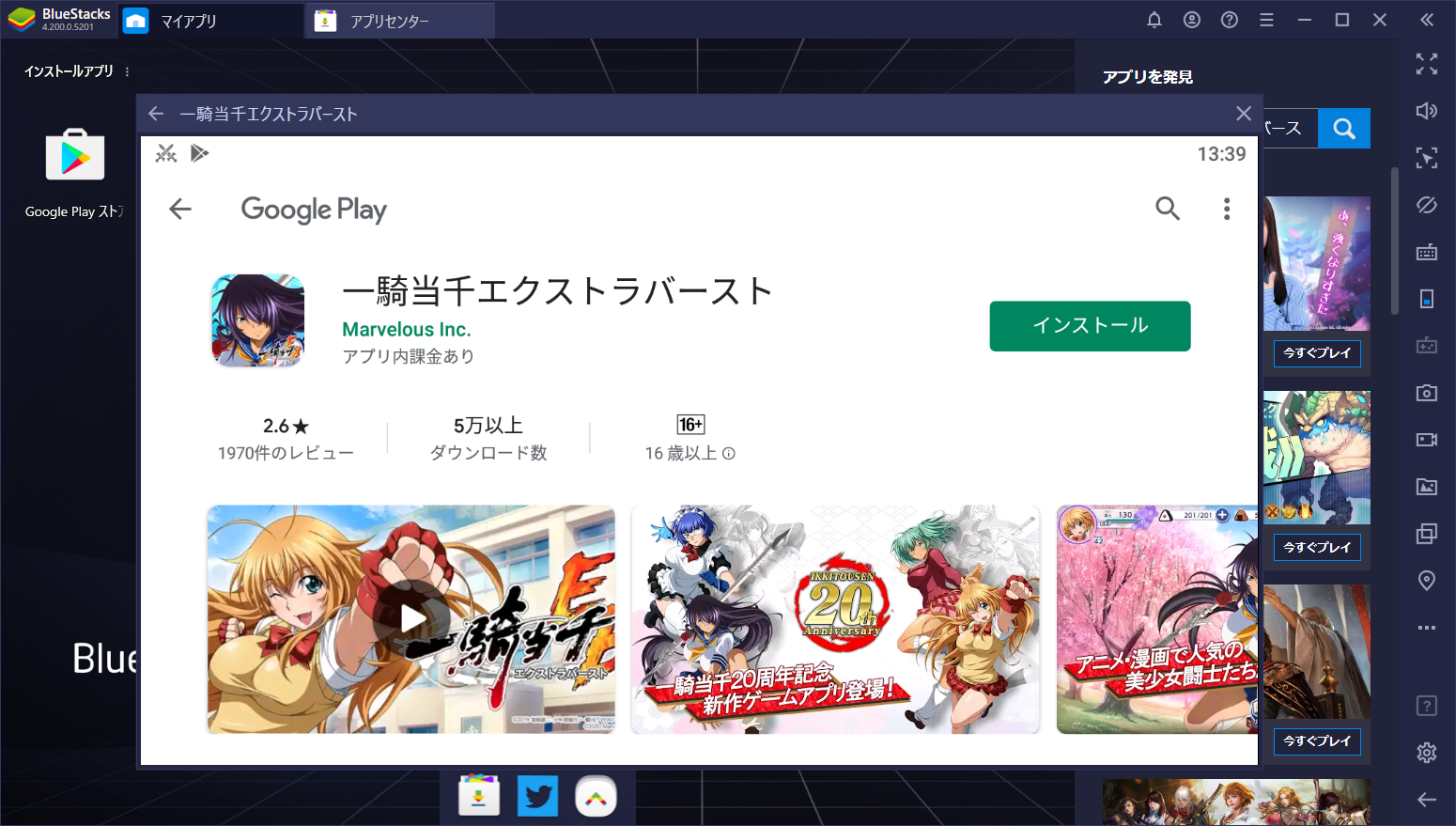Toggle the hidden eye icon in the sidebar
Screen dimensions: 1456x826
click(x=1427, y=205)
